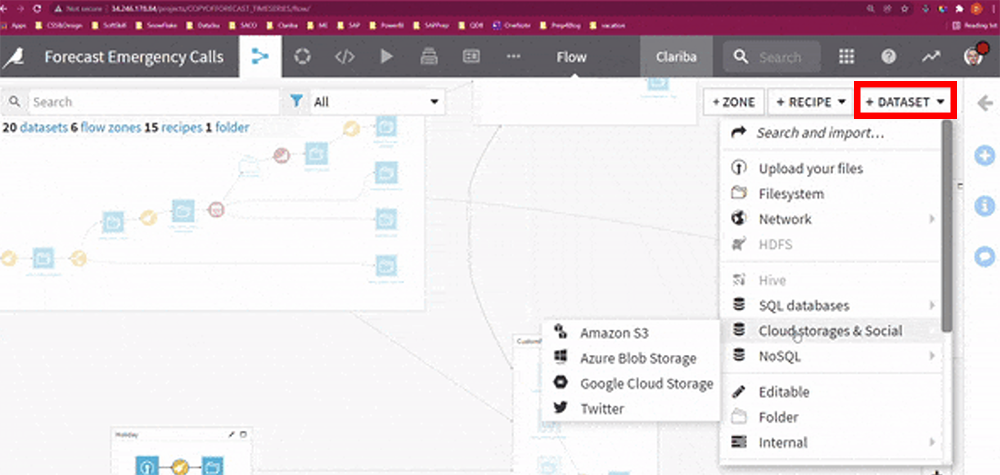The image size is (1000, 475).
Task: Open the Flow icon in top navigation
Action: click(x=260, y=57)
